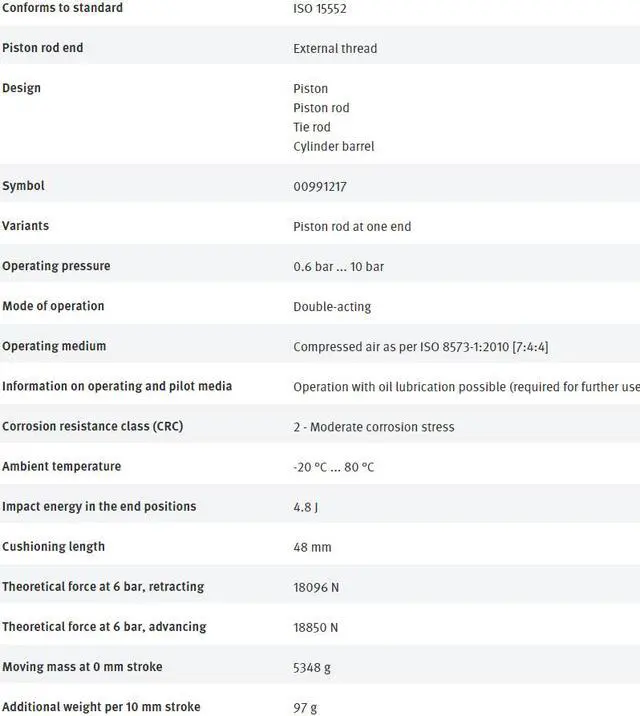Click the -20 °C ... 80 °C value
This screenshot has height=716, width=640.
(x=334, y=467)
